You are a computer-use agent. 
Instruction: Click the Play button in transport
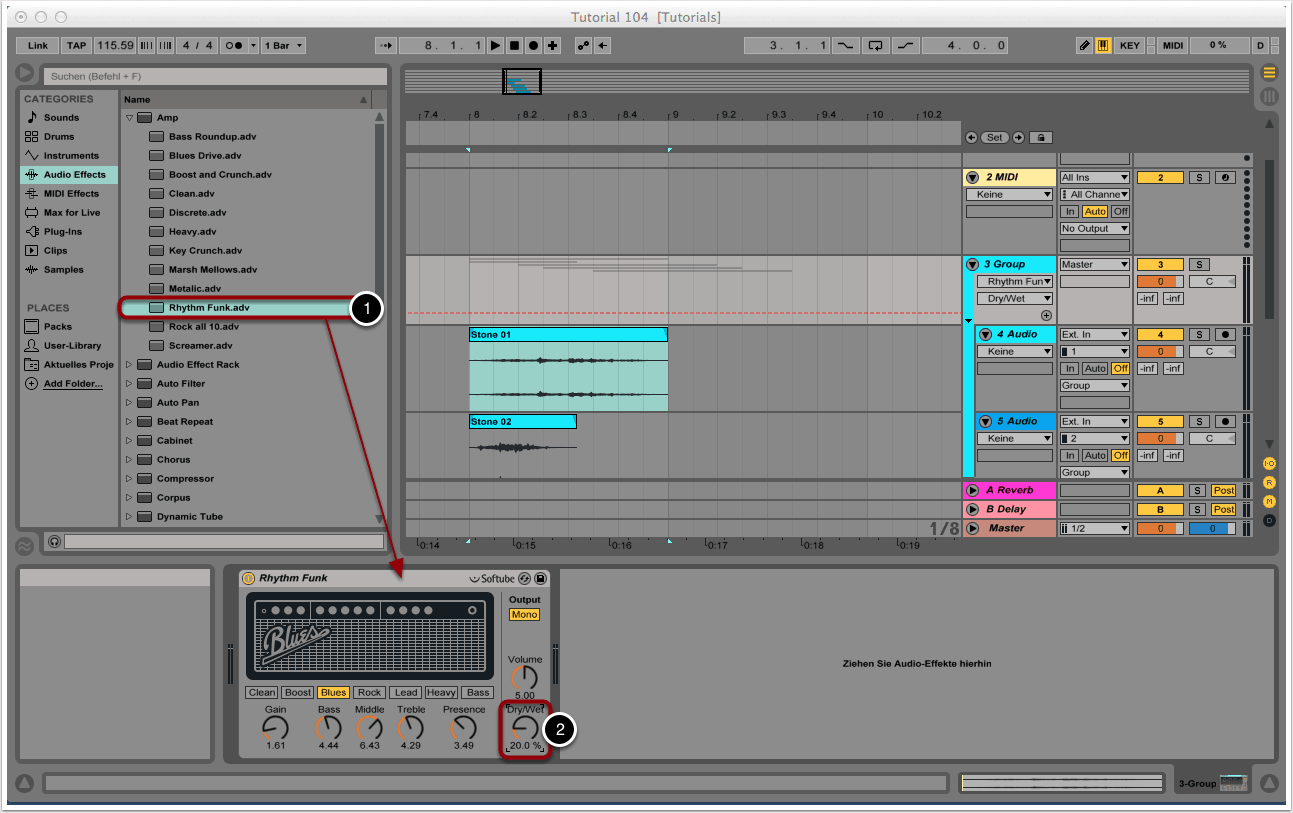[x=496, y=45]
